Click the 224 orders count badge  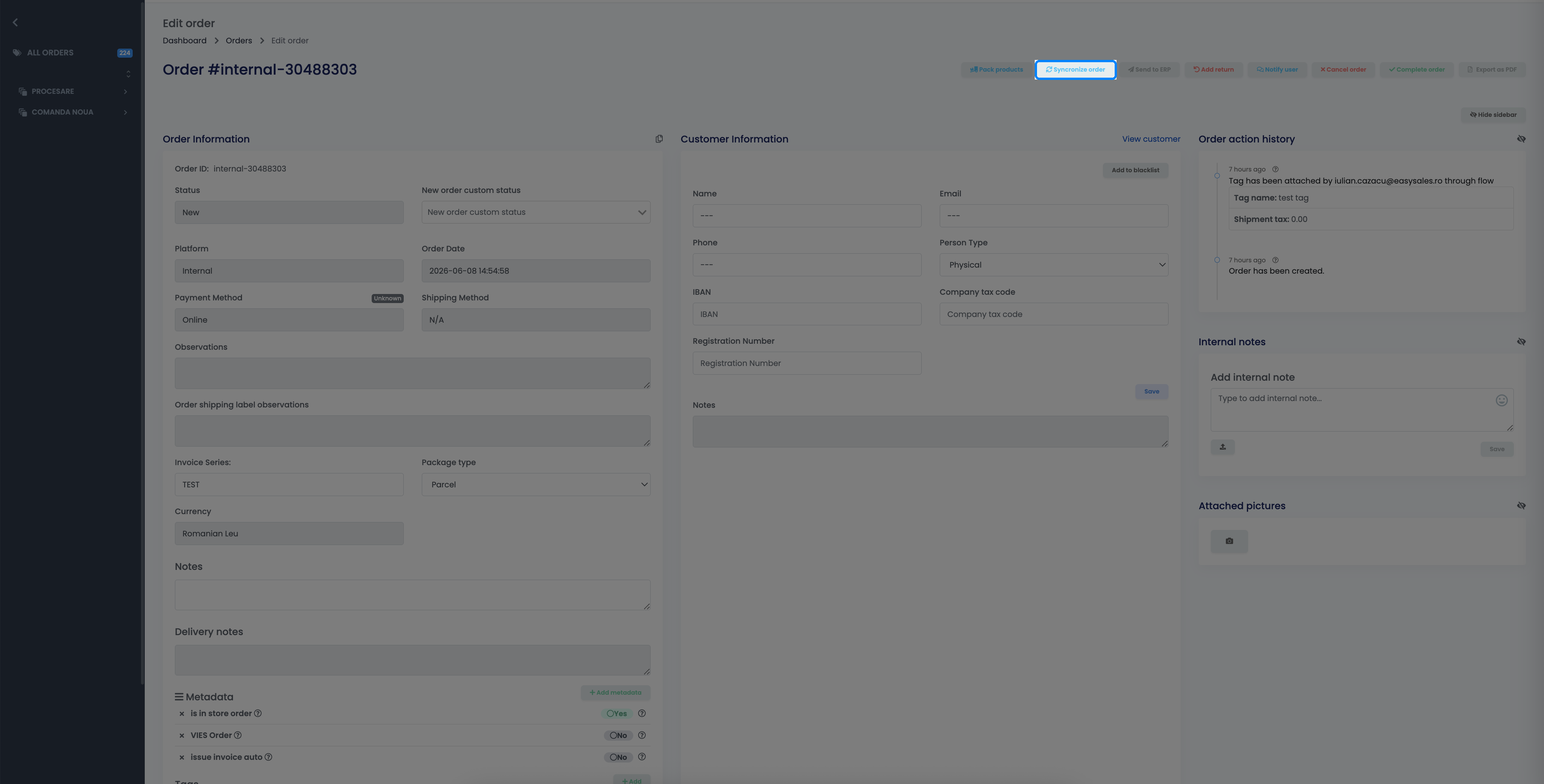tap(125, 53)
